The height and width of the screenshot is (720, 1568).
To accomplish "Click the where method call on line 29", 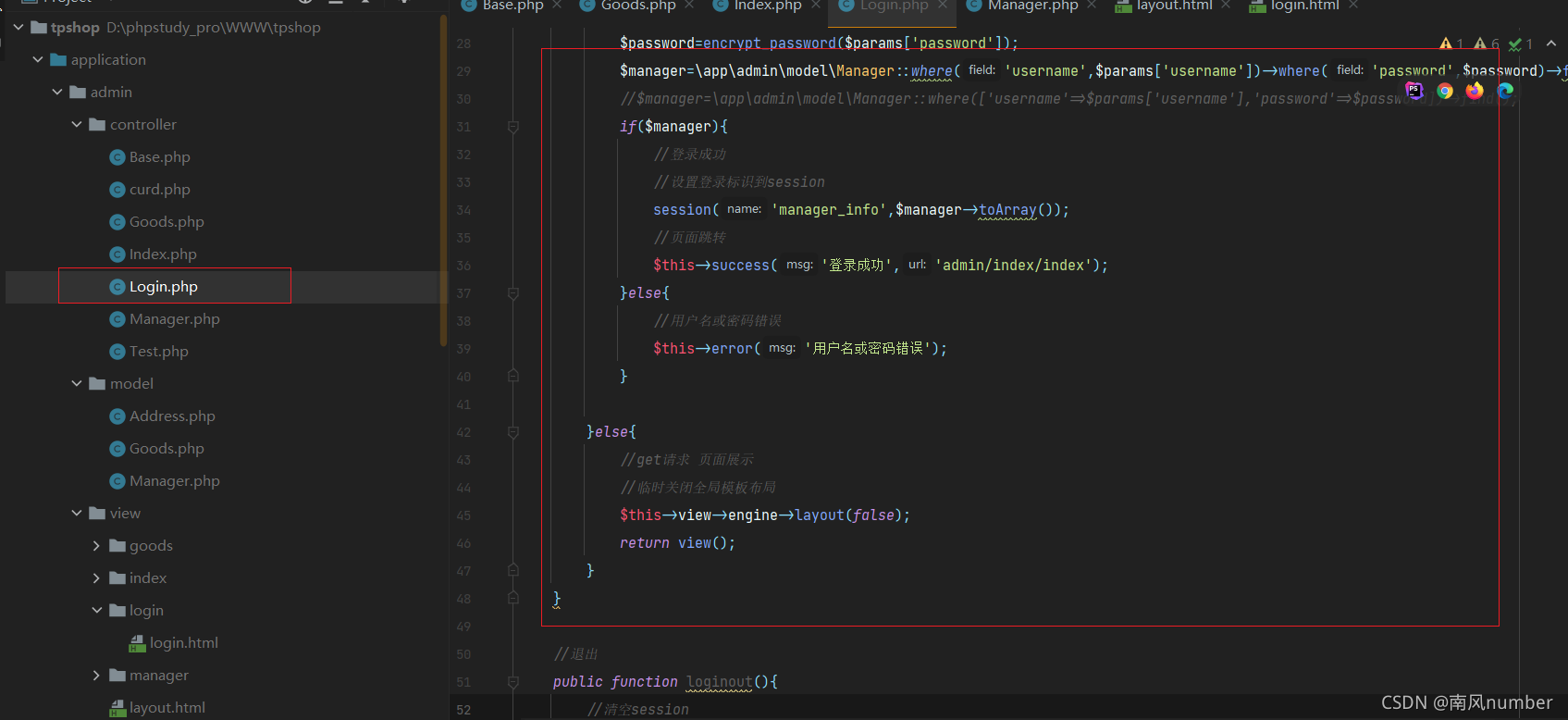I will click(x=931, y=71).
